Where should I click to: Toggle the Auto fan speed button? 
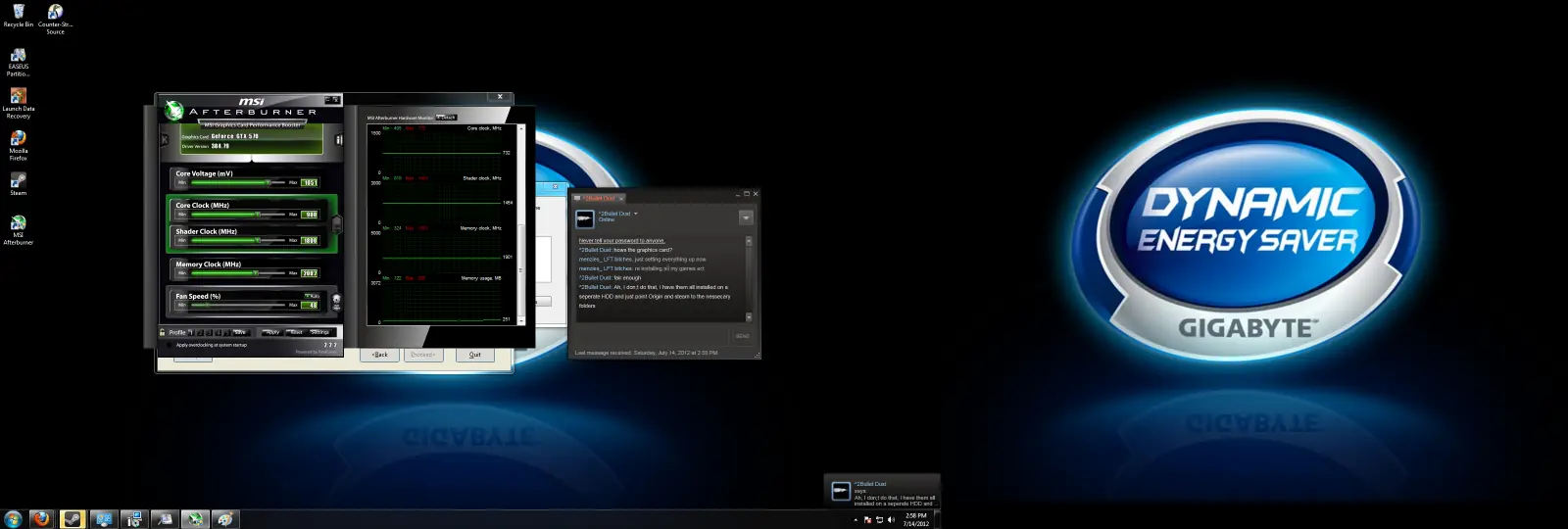(312, 295)
